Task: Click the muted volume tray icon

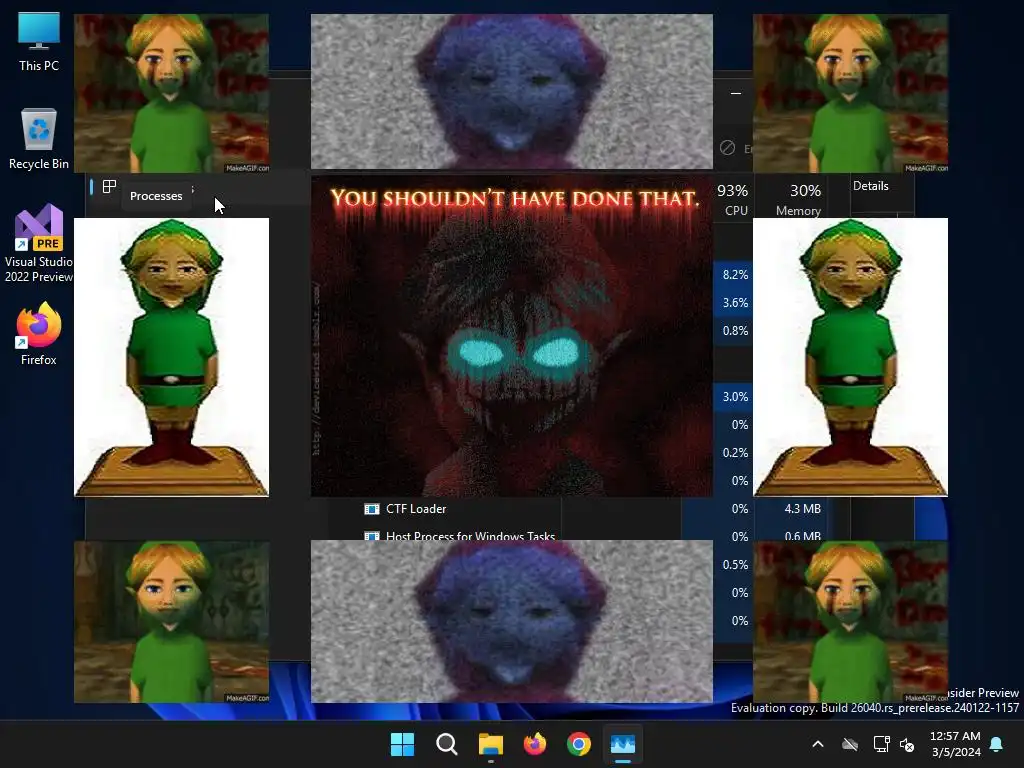Action: pyautogui.click(x=907, y=744)
